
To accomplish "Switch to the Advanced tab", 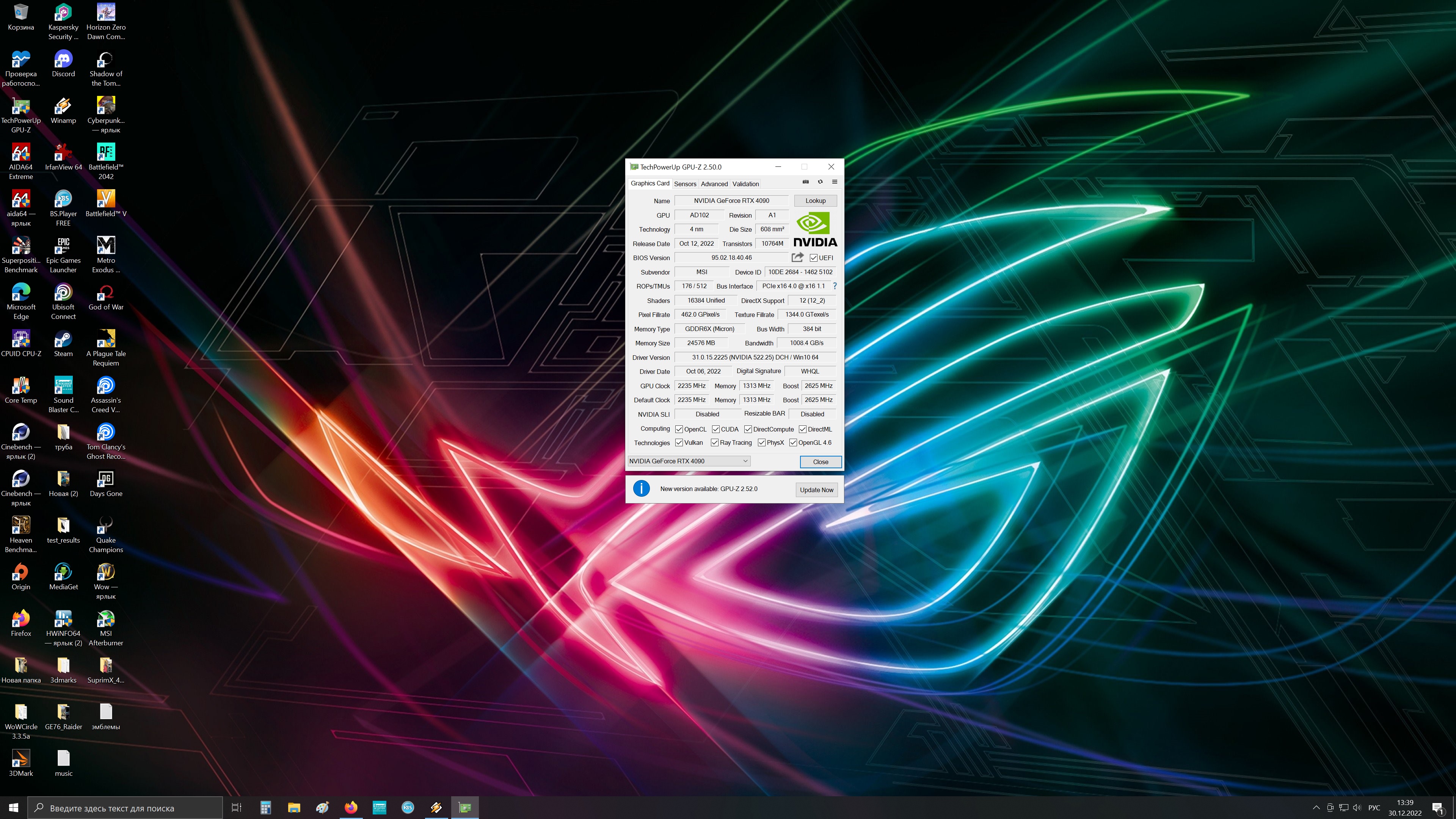I will (x=714, y=184).
